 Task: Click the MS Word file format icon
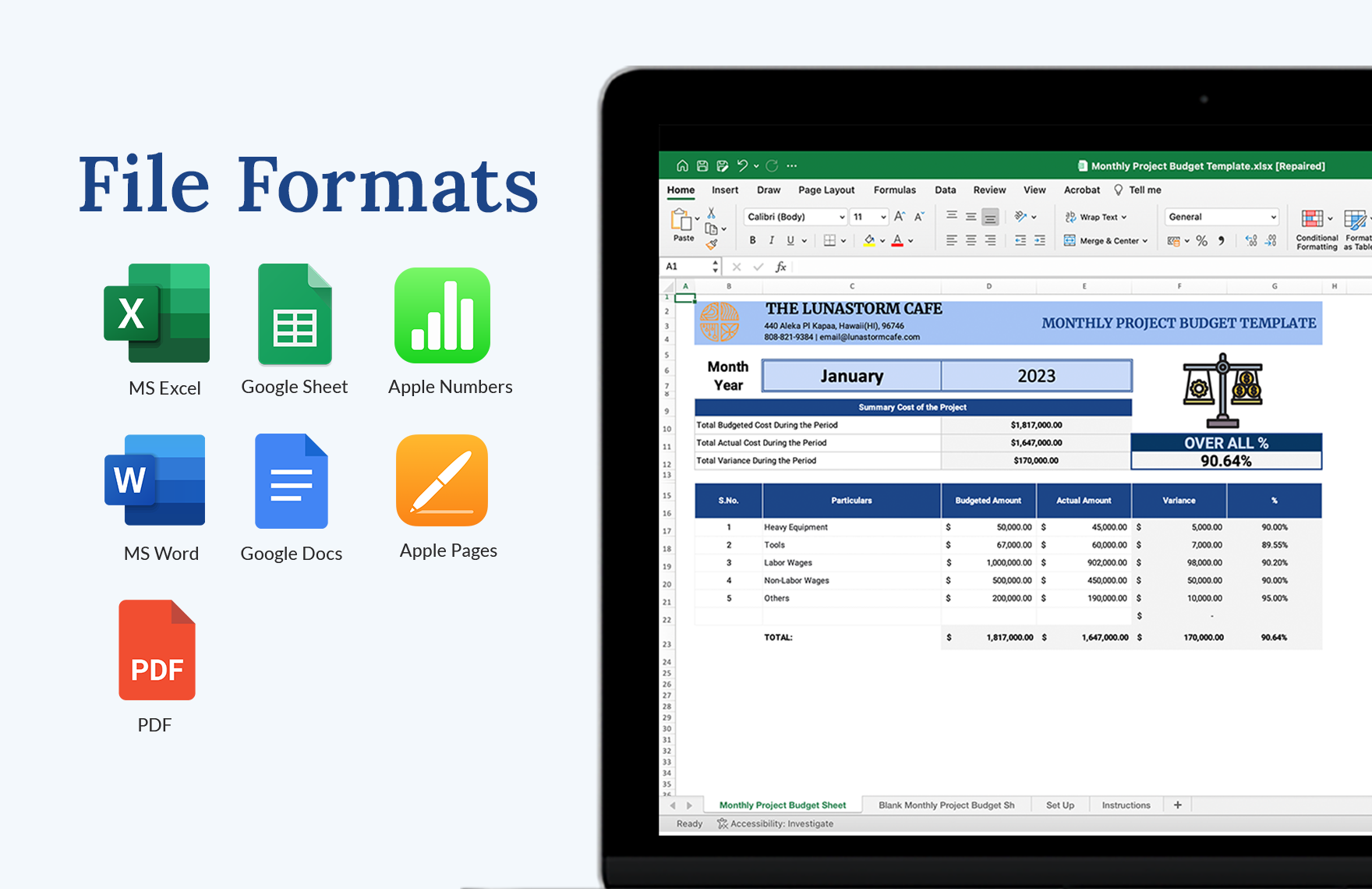click(154, 480)
